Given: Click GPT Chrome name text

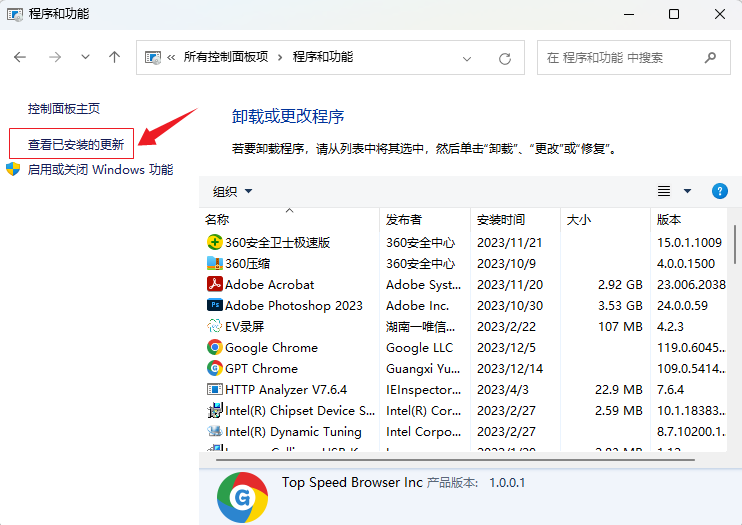Looking at the screenshot, I should click(261, 368).
